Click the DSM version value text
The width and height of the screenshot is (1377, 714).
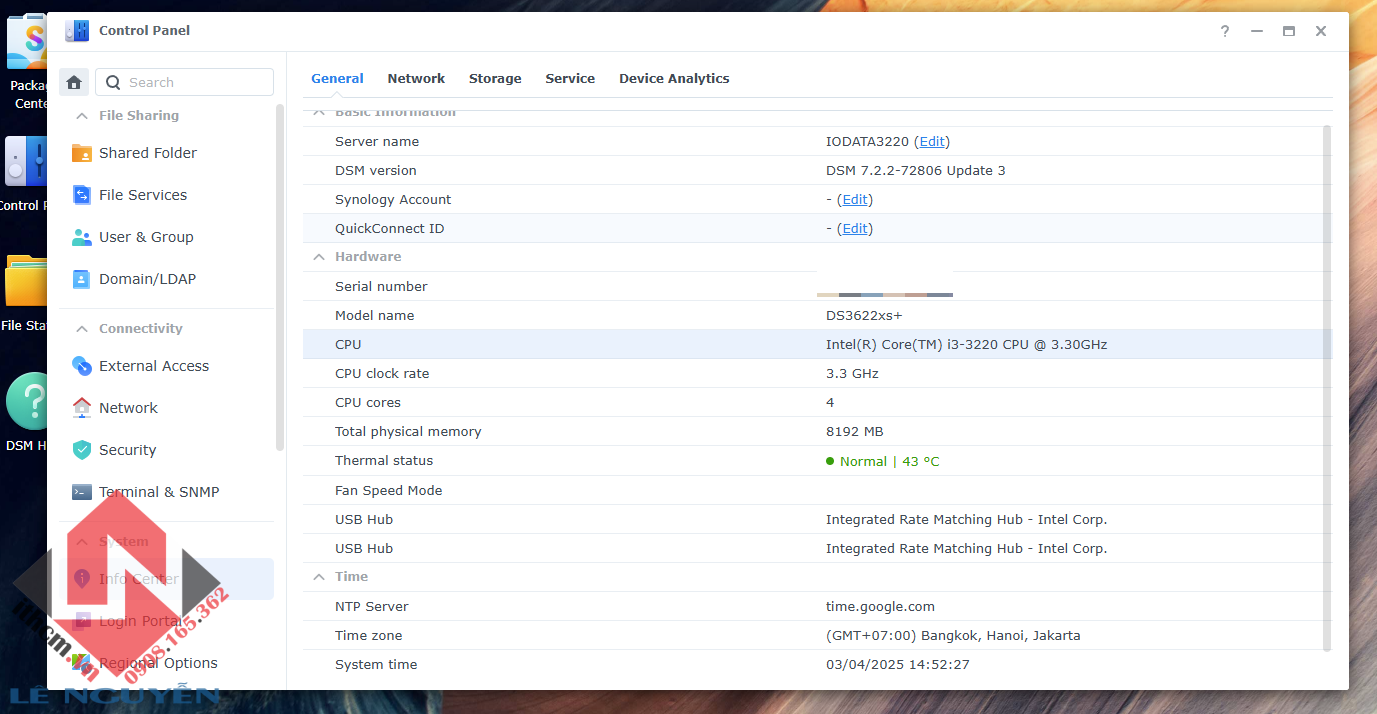pos(916,171)
